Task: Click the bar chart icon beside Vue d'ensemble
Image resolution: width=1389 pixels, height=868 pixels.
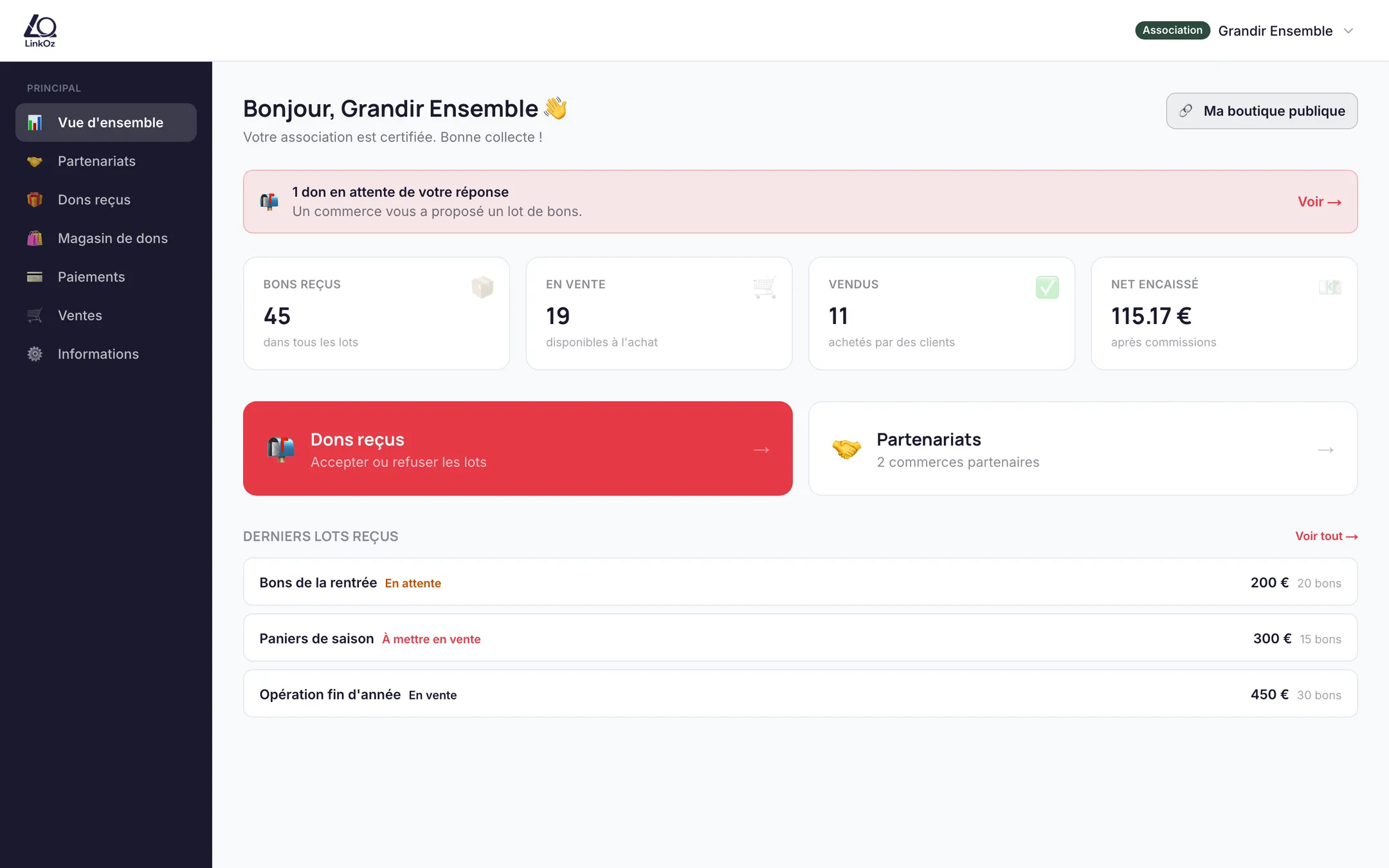Action: tap(35, 122)
